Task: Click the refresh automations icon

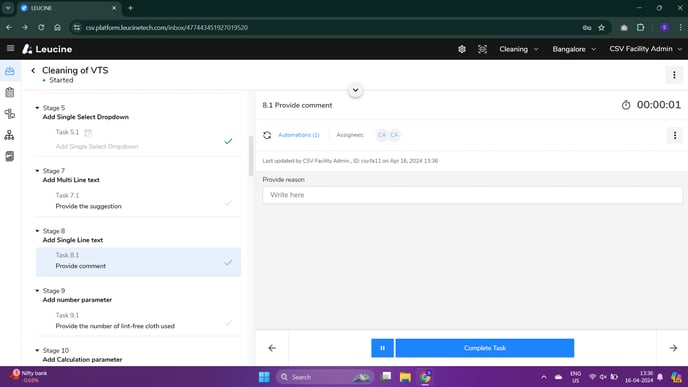Action: [267, 135]
